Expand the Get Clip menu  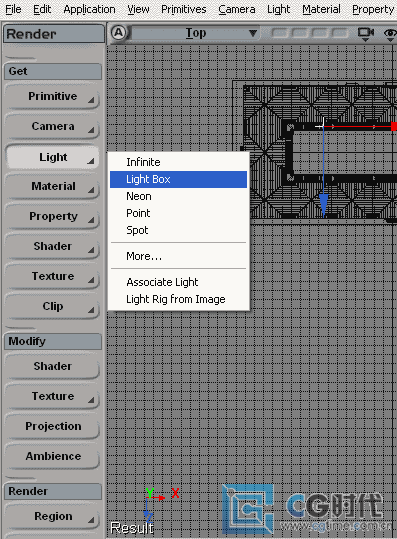click(x=53, y=306)
